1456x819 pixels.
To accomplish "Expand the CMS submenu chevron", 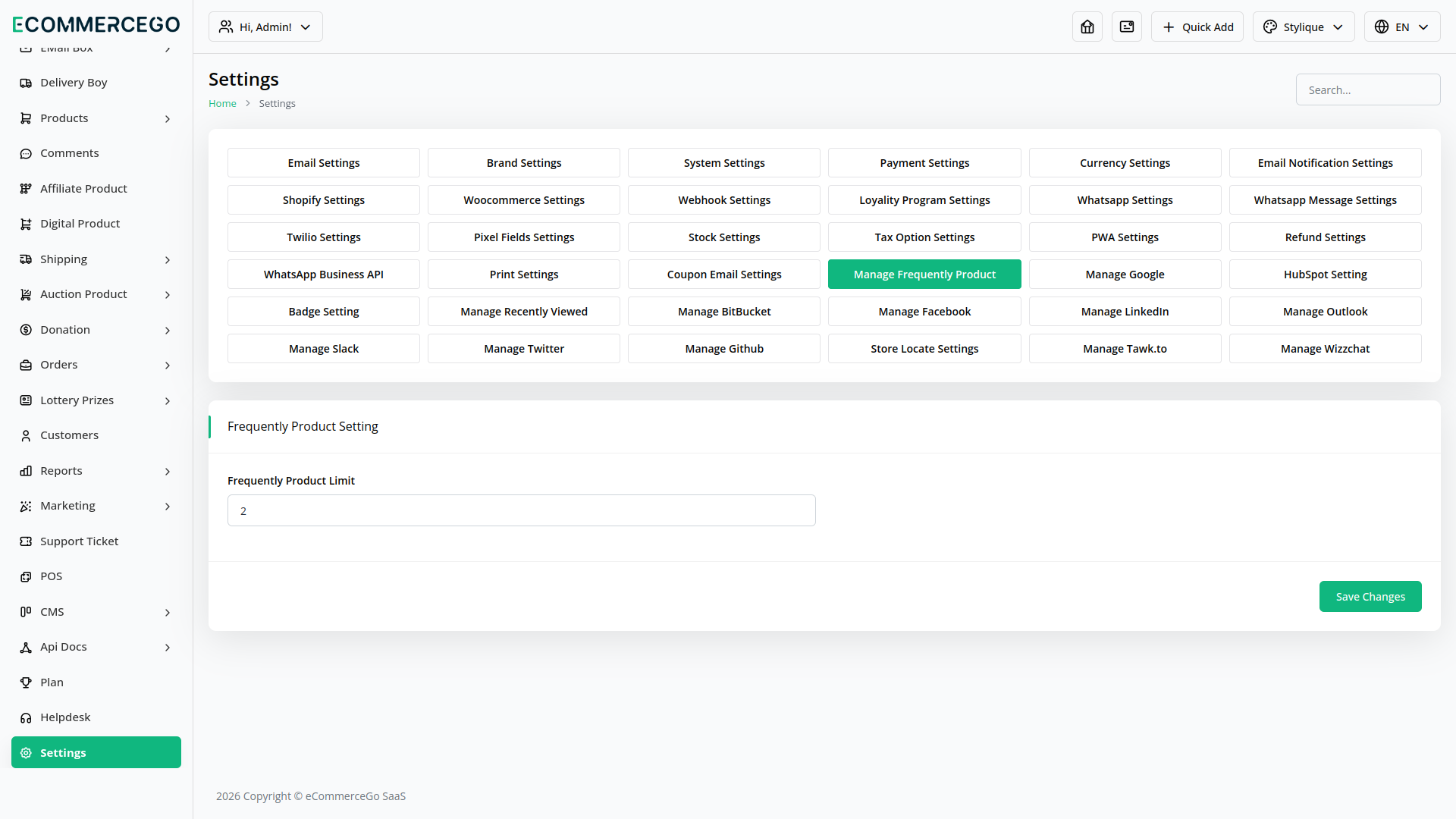I will pos(168,612).
